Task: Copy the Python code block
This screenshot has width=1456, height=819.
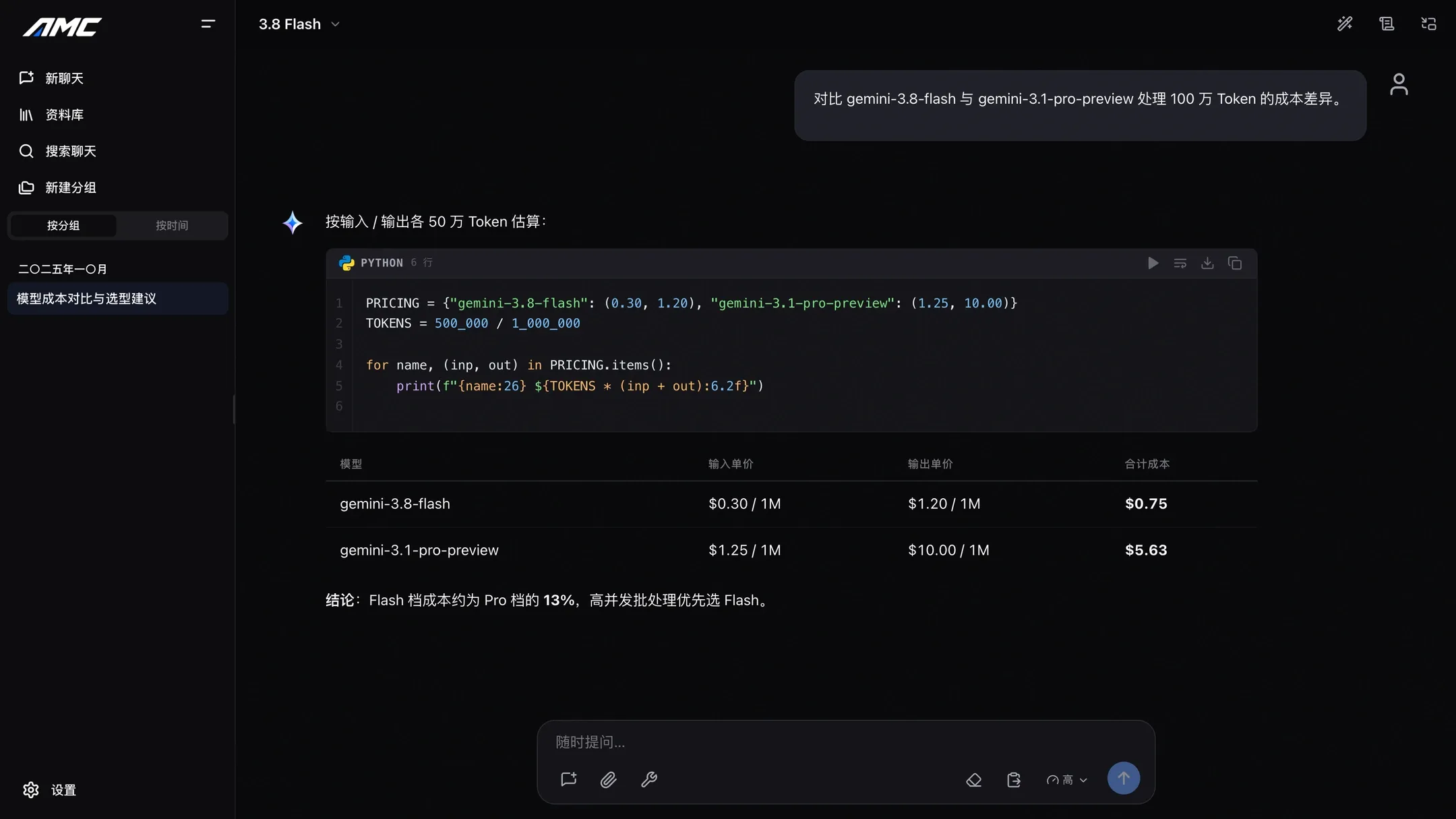Action: (x=1235, y=263)
